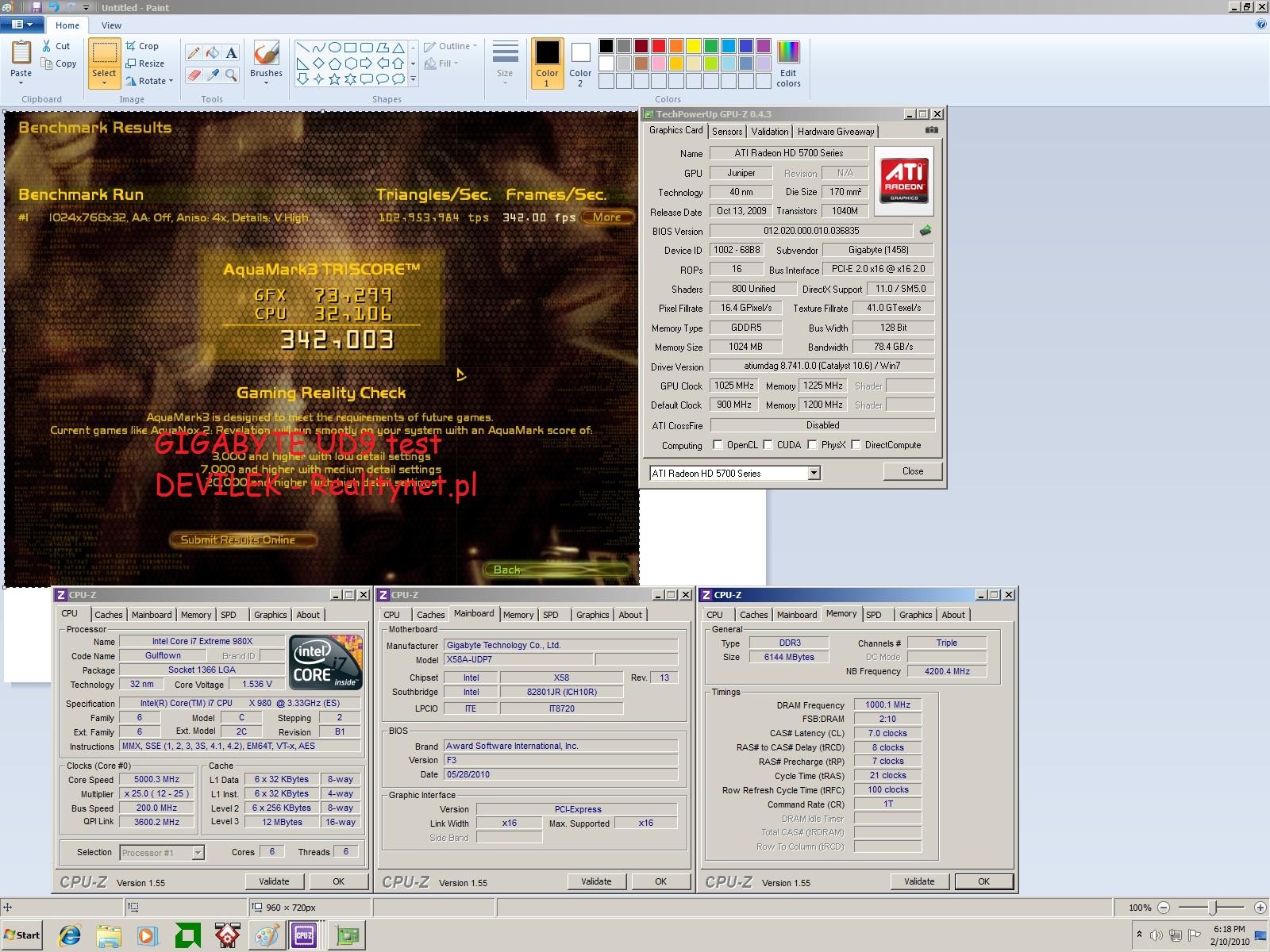Move the zoom slider handle in status bar

(x=1213, y=907)
